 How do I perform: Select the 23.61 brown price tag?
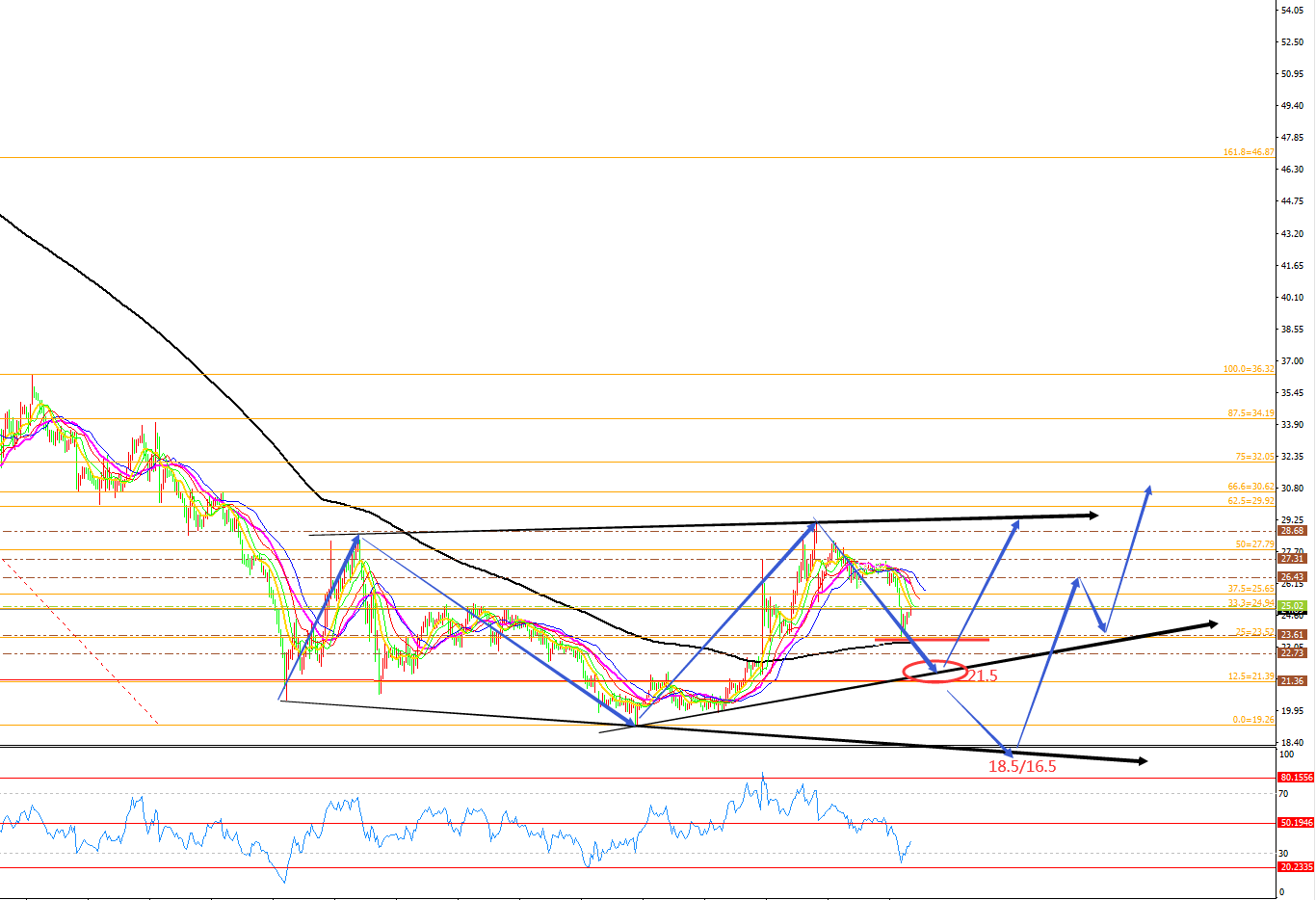coord(1291,635)
